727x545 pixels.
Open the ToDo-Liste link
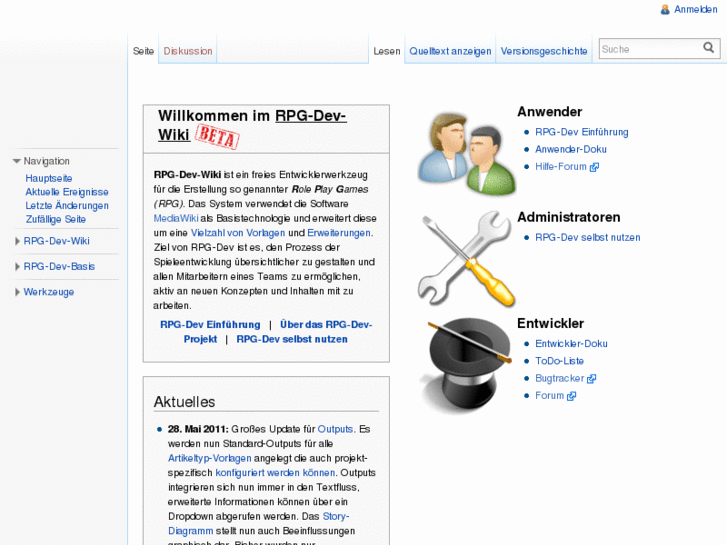[559, 361]
